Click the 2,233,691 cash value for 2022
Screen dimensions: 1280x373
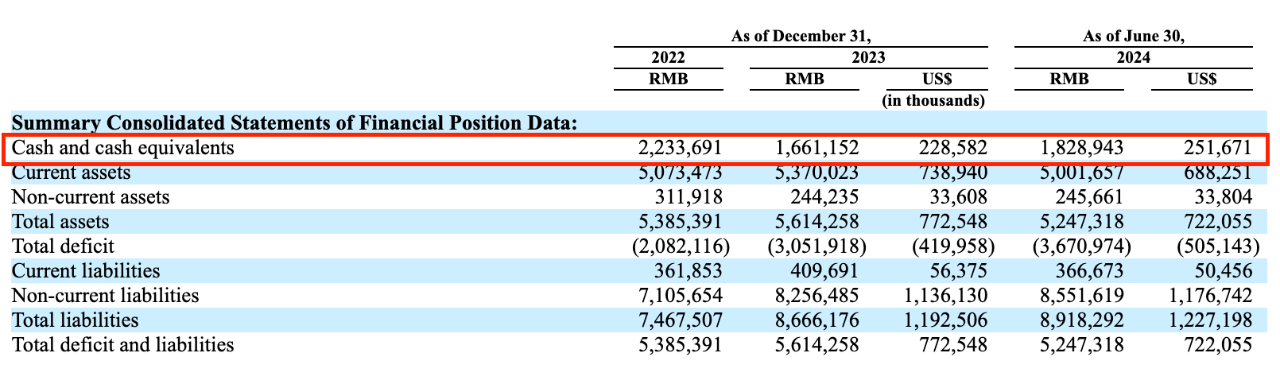tap(680, 148)
